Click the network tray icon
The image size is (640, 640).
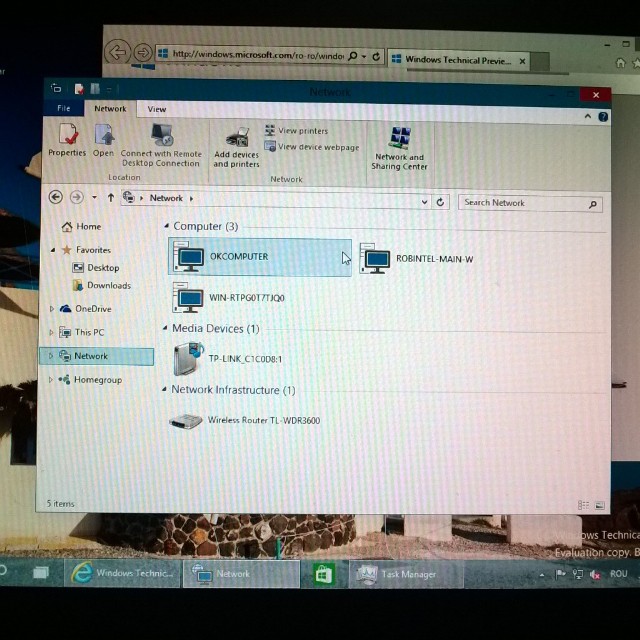pyautogui.click(x=578, y=574)
